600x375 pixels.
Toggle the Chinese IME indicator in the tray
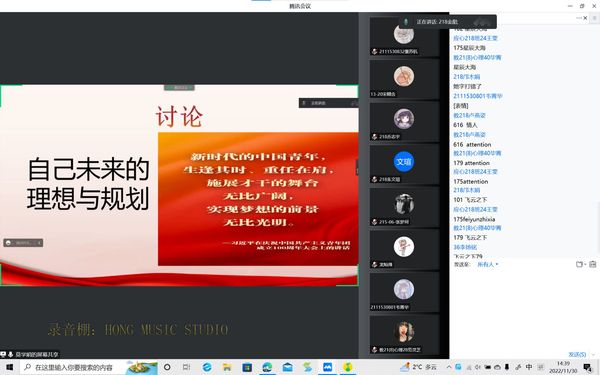pos(529,367)
